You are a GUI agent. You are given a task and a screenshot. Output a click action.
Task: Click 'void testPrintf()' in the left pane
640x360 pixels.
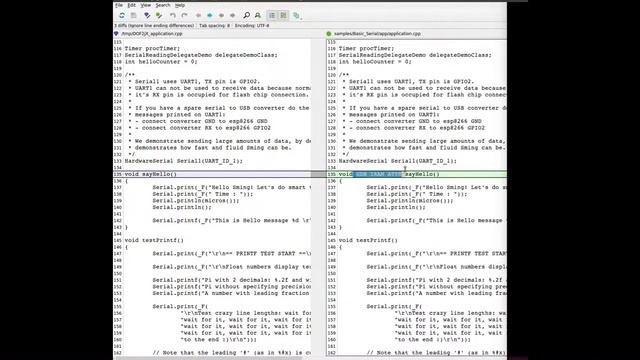154,240
